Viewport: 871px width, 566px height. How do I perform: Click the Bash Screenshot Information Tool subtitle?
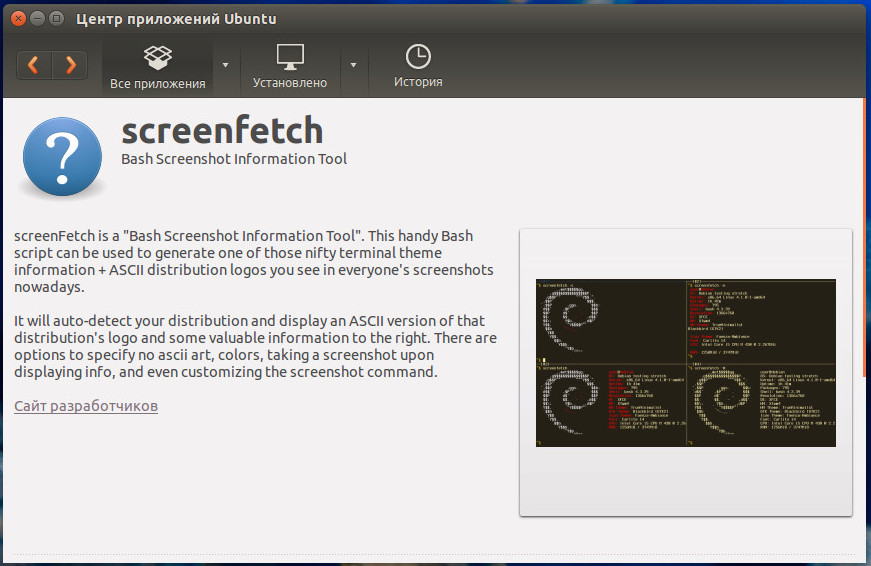tap(234, 159)
